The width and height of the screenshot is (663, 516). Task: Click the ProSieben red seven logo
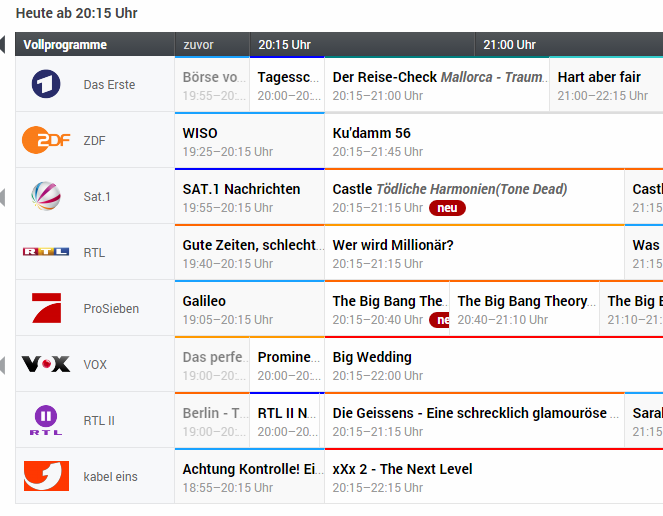47,308
